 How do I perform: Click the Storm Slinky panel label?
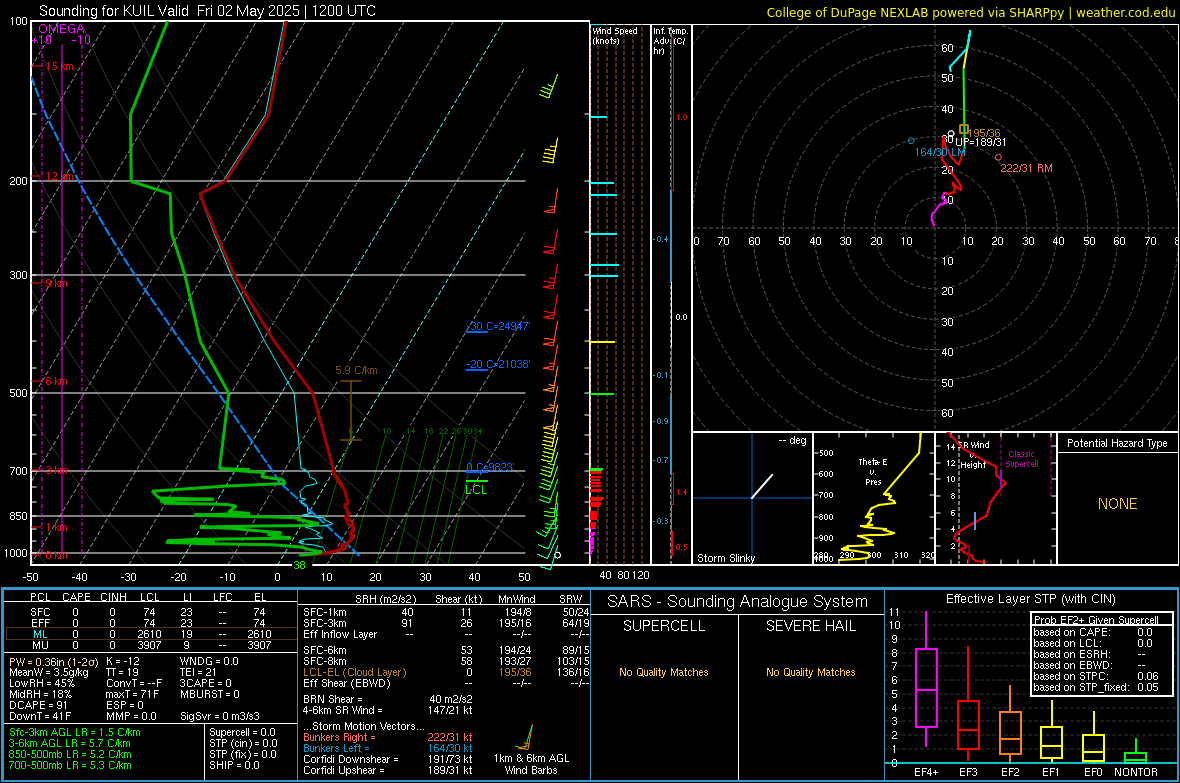(x=726, y=558)
